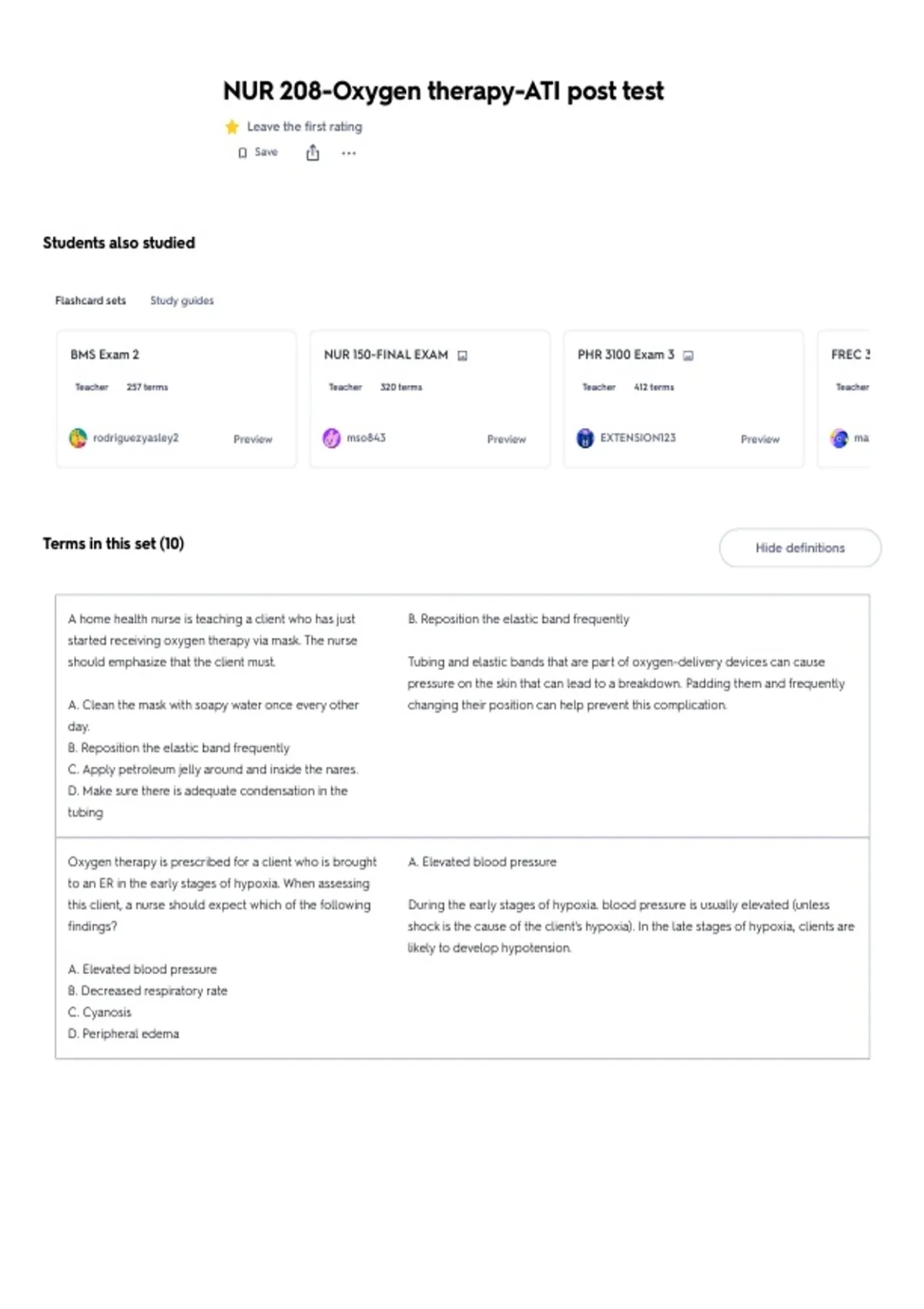Click Leave the first rating link
Screen dimensions: 924x1309
(304, 126)
